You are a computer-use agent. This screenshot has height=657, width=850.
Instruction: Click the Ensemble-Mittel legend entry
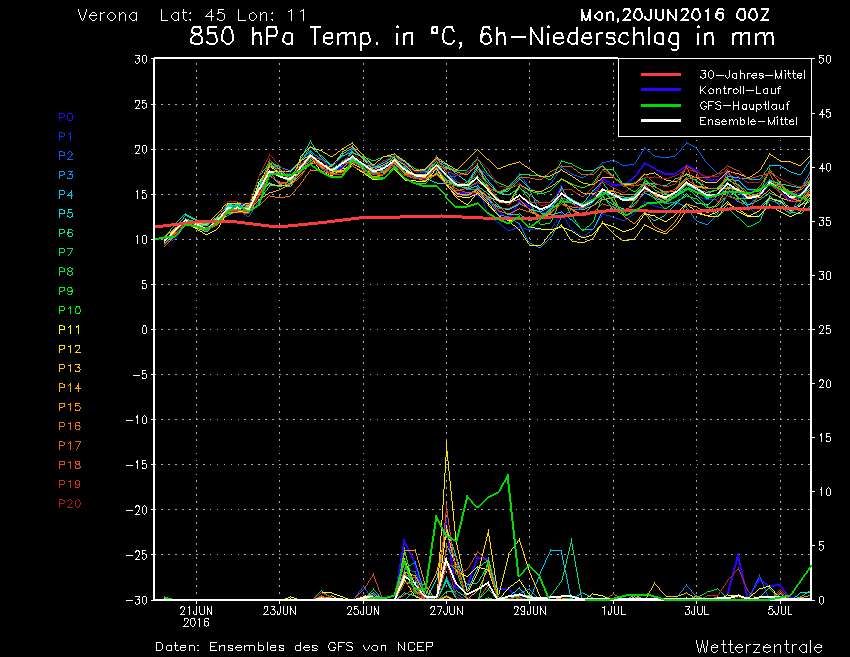coord(748,121)
